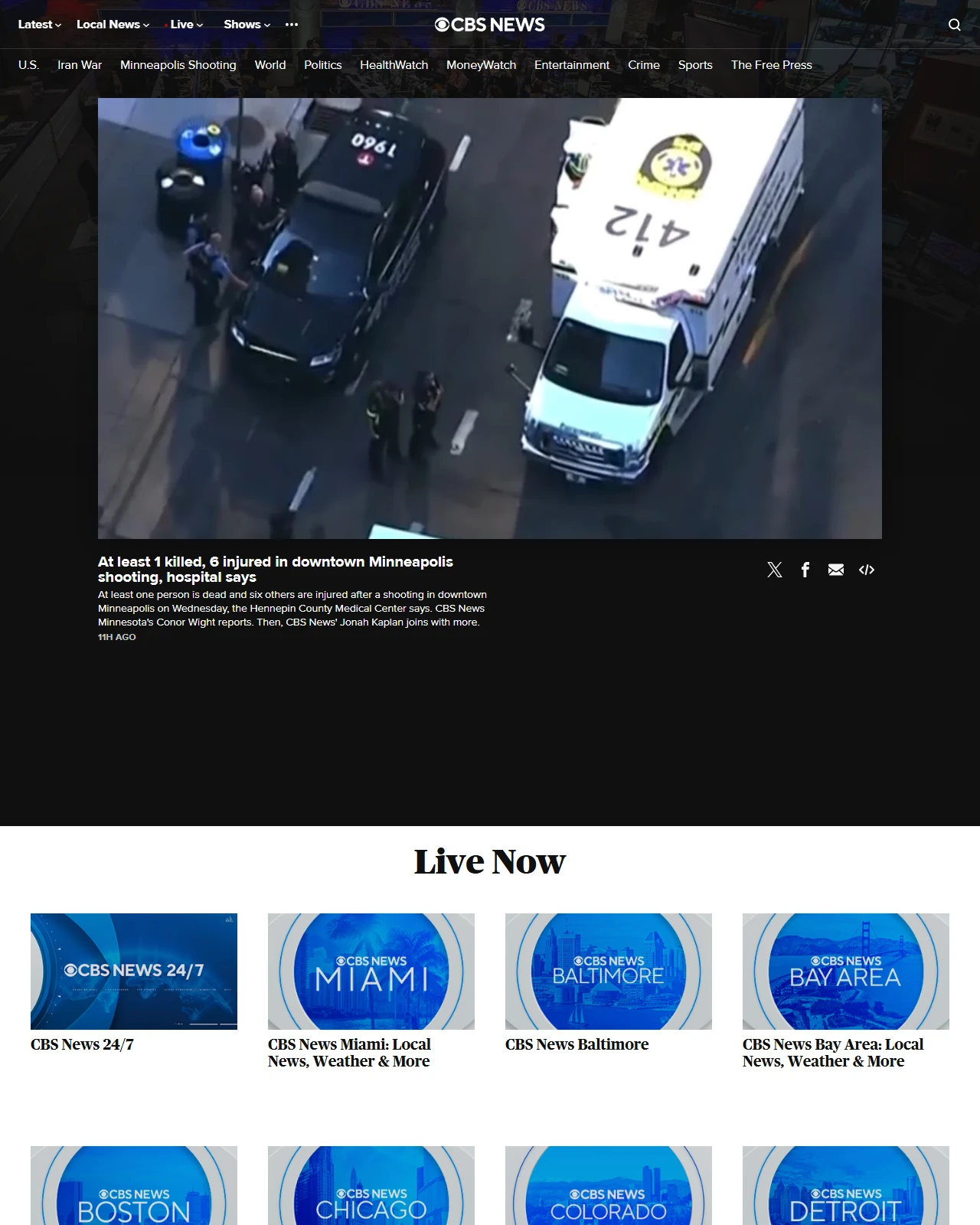Open the CBS News Colorado thumbnail

(609, 1185)
